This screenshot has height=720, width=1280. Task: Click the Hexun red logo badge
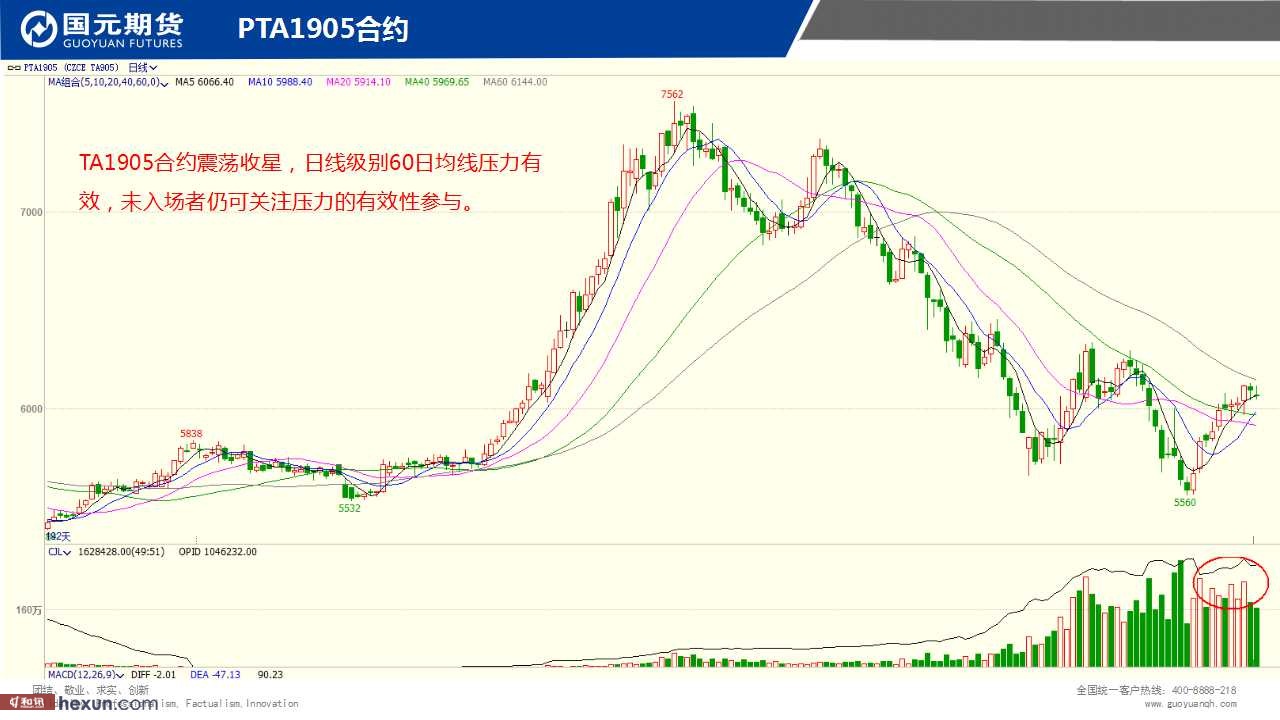coord(25,703)
